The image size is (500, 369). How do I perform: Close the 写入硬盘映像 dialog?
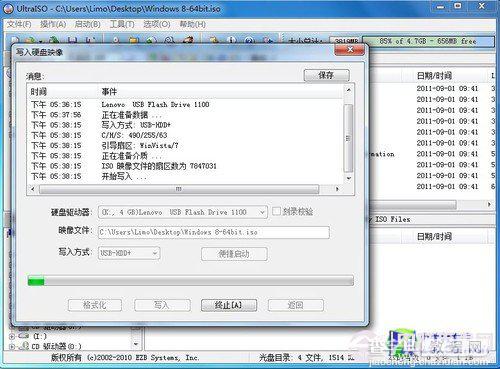[350, 50]
